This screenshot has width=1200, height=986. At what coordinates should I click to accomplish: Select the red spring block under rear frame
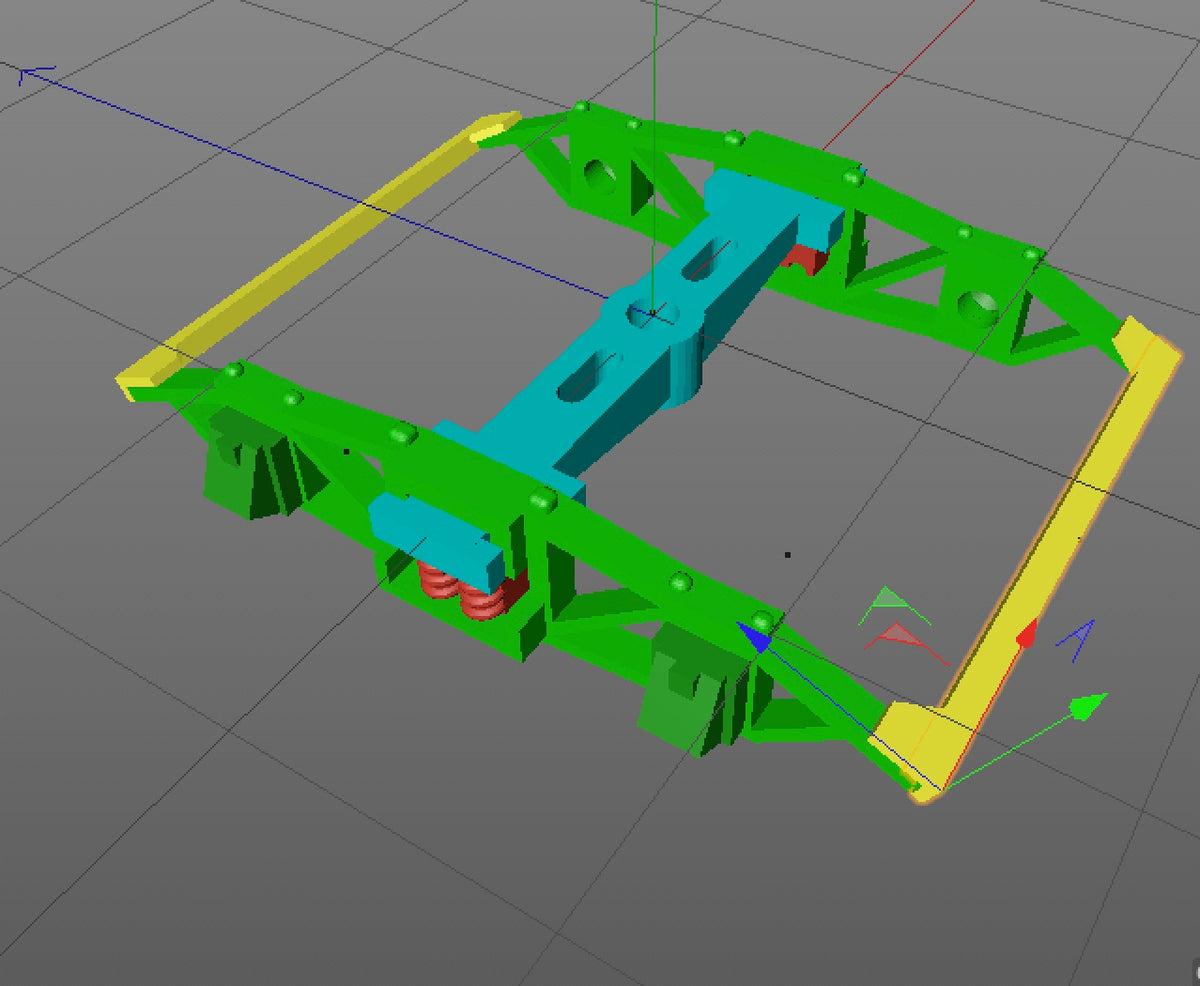coord(806,259)
